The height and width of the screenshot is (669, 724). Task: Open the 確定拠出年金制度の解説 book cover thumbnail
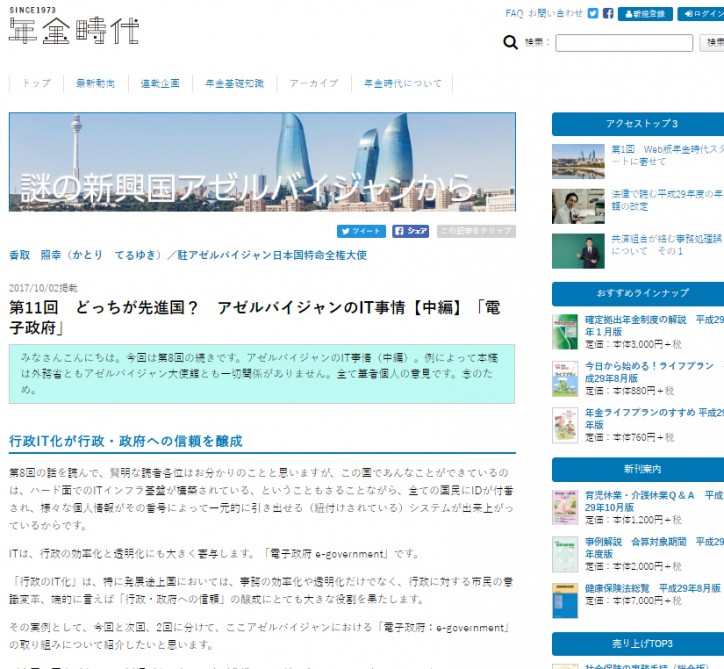point(565,331)
